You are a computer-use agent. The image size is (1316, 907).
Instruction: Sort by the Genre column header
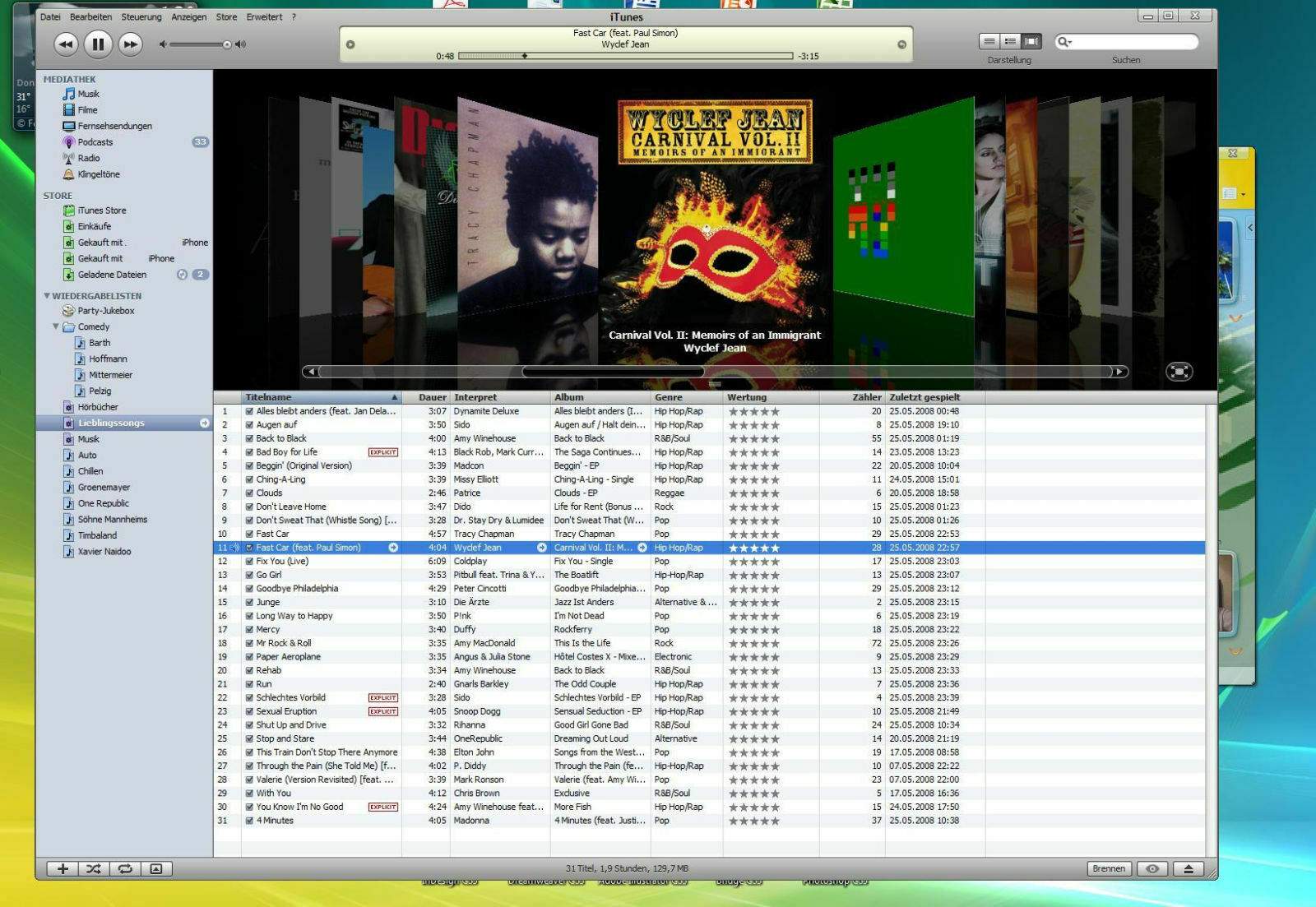[x=686, y=397]
